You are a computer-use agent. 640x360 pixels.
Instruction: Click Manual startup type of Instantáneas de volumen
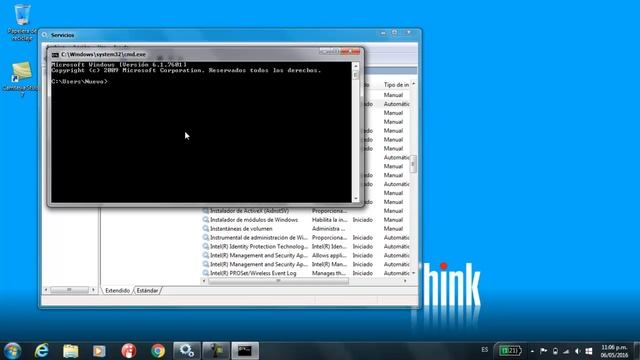coord(393,229)
